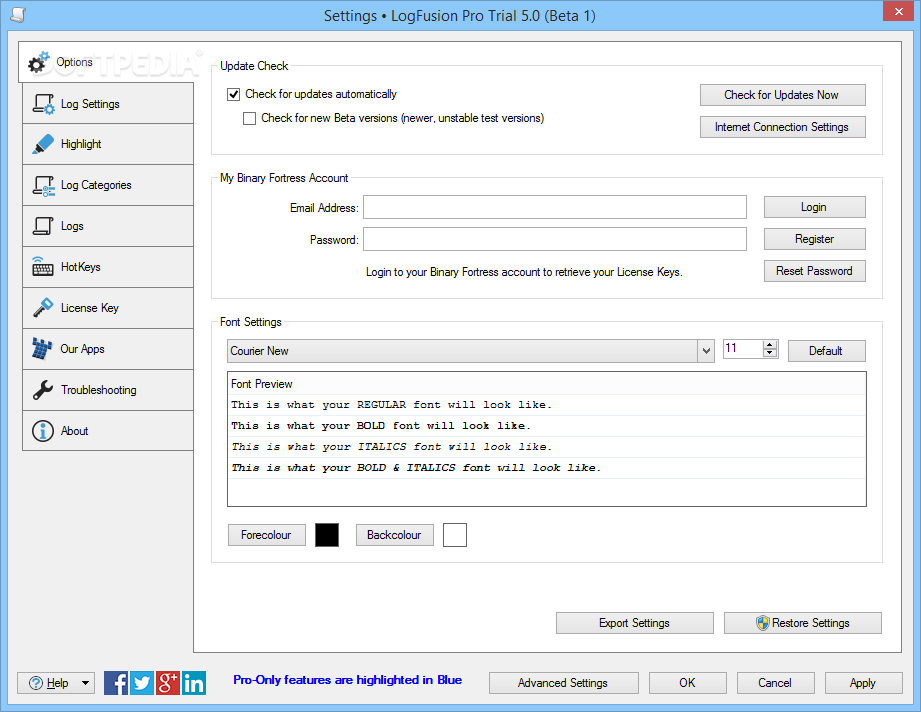921x712 pixels.
Task: Click the HotKeys keyboard icon
Action: point(43,267)
